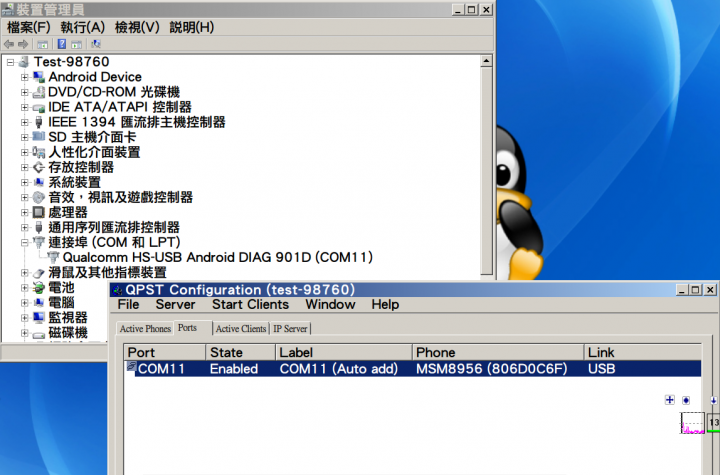720x475 pixels.
Task: Collapse the 連接埠 (COM 和 LPT) node
Action: coord(25,243)
